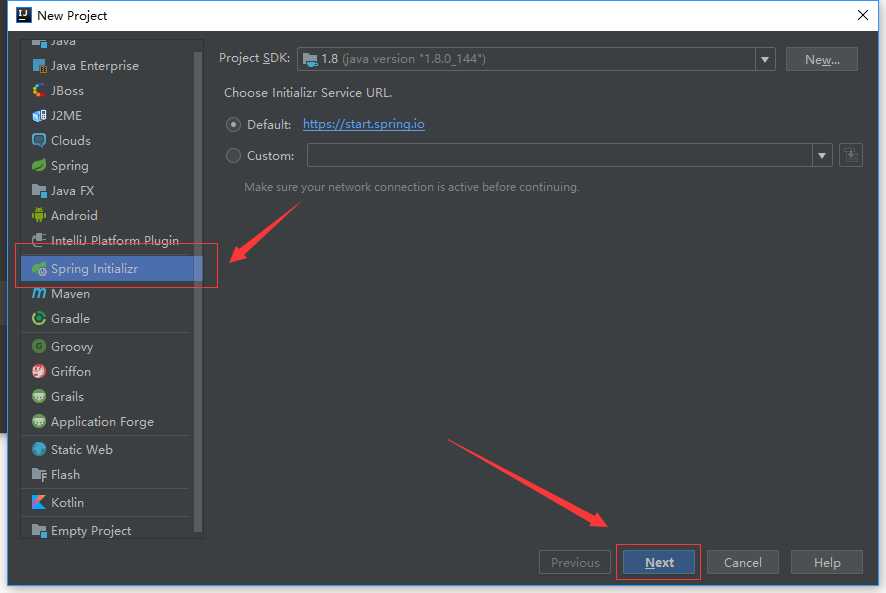Click the project type list scrollbar

point(198,291)
